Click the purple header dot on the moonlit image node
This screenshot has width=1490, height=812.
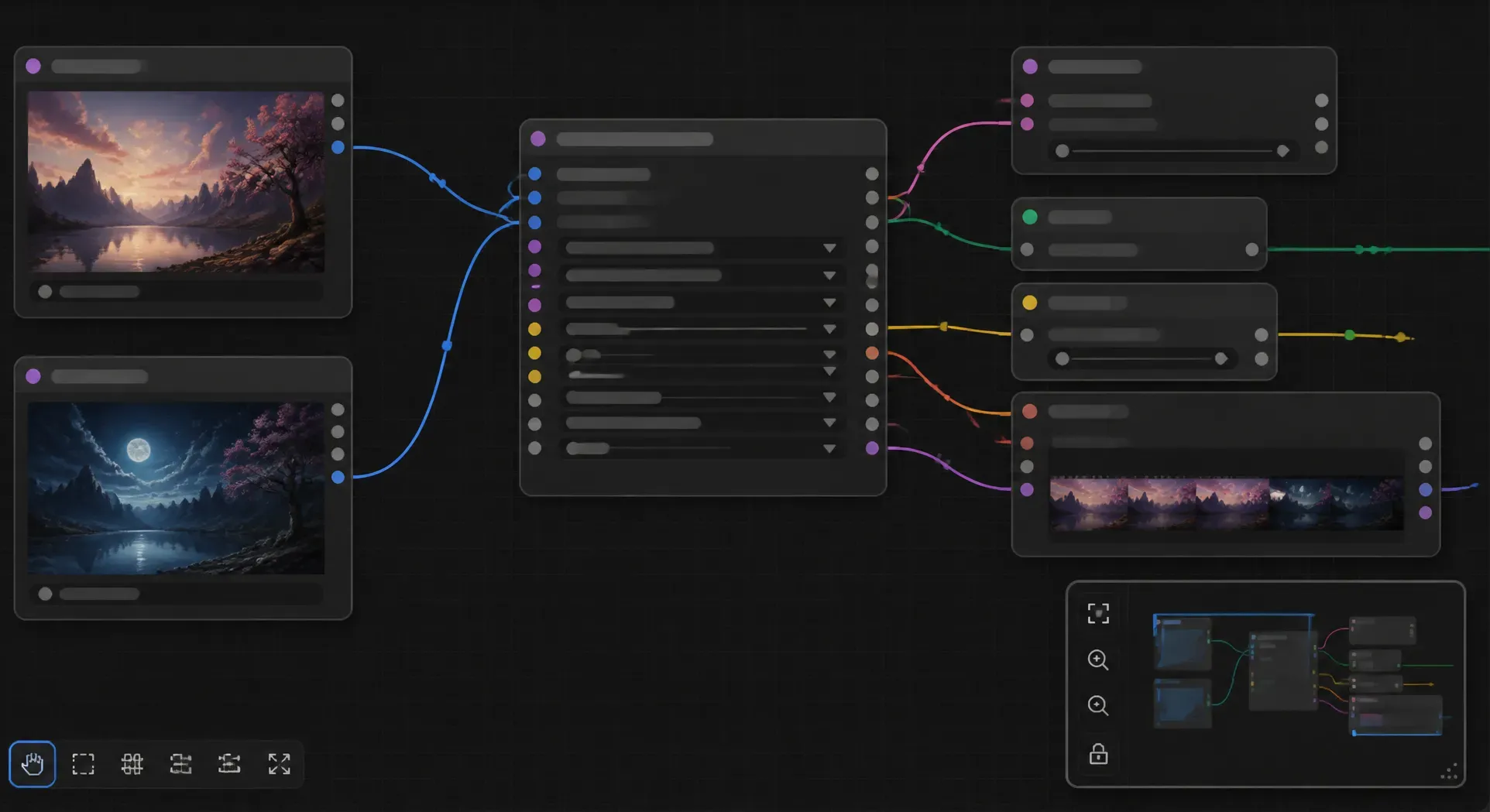[33, 376]
